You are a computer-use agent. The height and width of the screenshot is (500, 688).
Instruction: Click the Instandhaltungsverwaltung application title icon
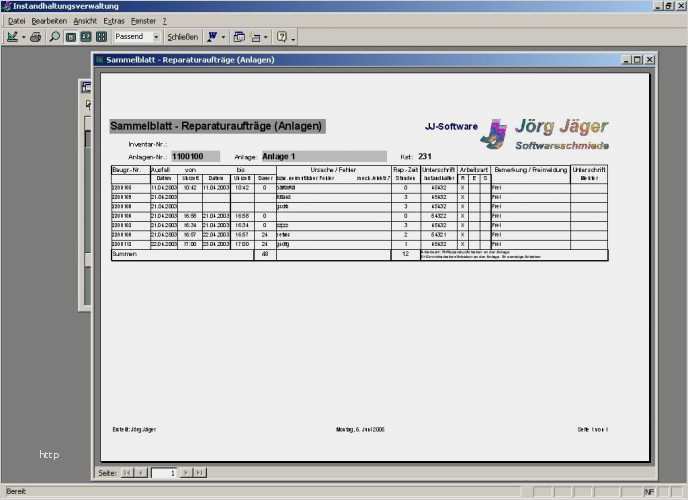[6, 6]
